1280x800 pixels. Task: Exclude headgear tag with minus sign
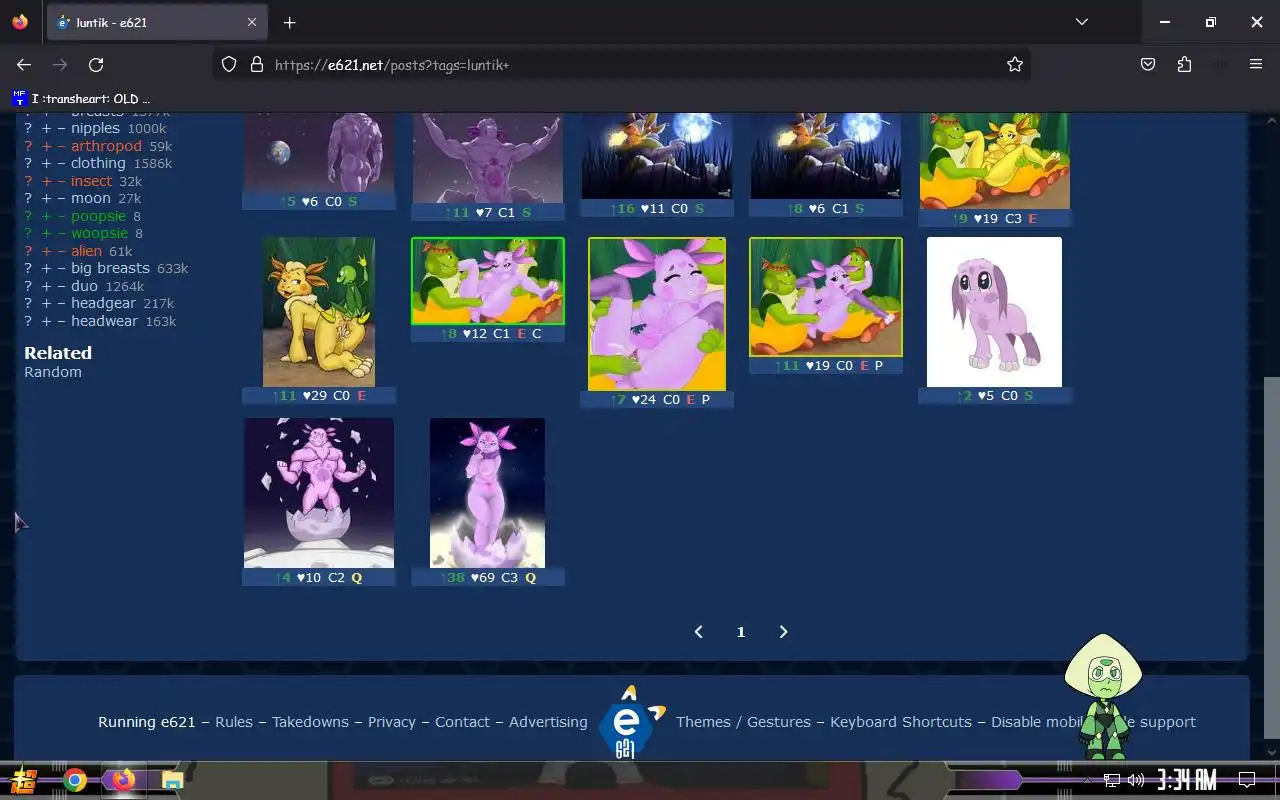pyautogui.click(x=62, y=303)
